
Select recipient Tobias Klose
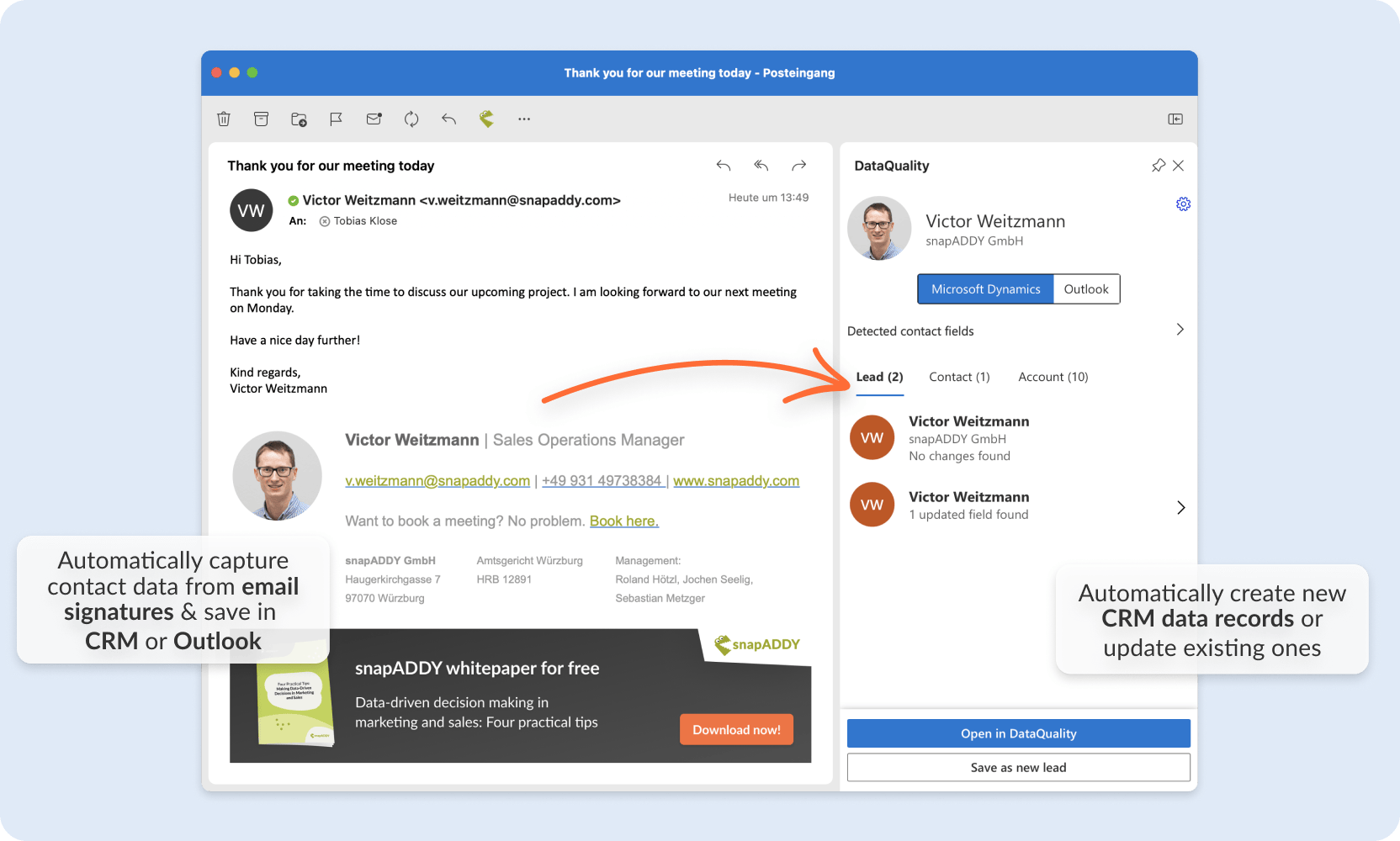pyautogui.click(x=364, y=221)
